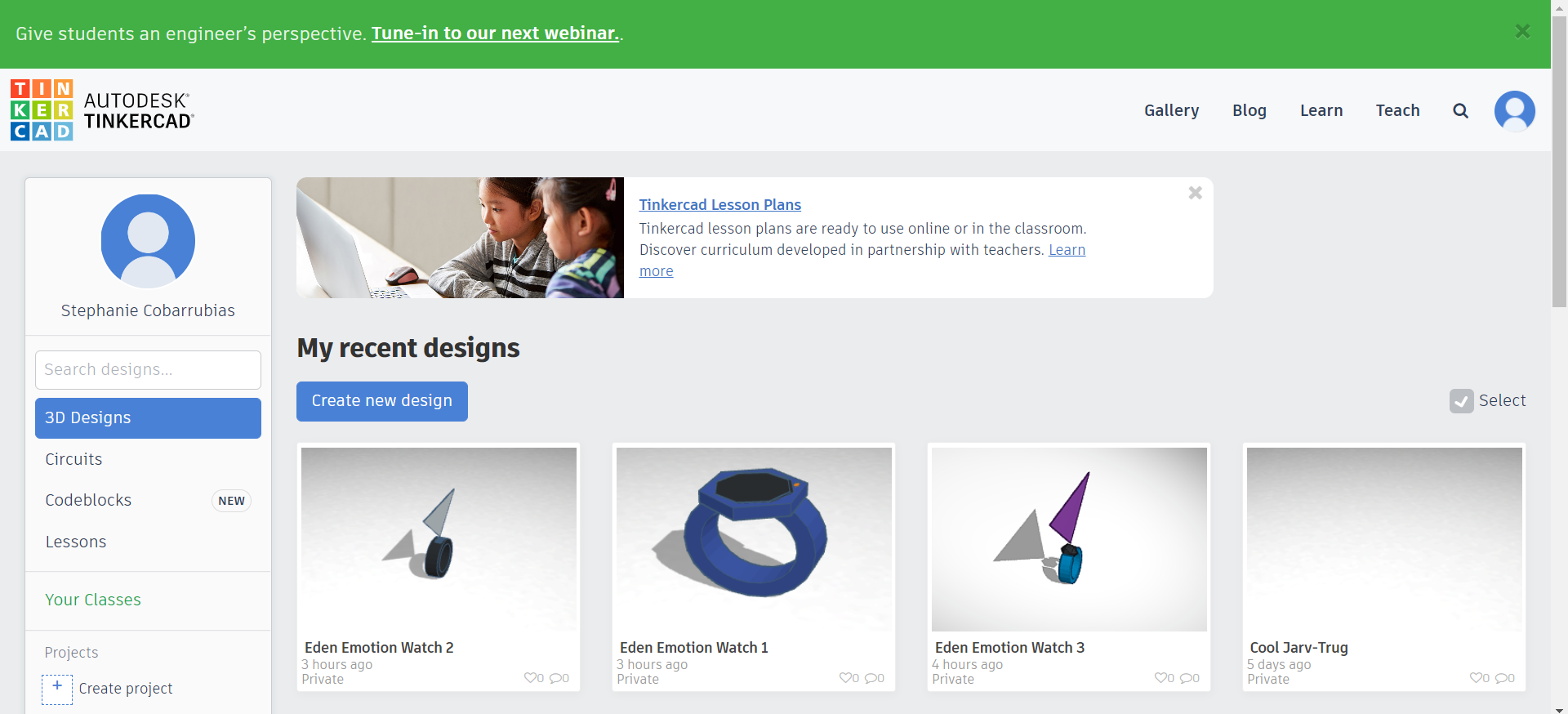Open the Gallery menu item
1568x714 pixels.
coord(1171,110)
